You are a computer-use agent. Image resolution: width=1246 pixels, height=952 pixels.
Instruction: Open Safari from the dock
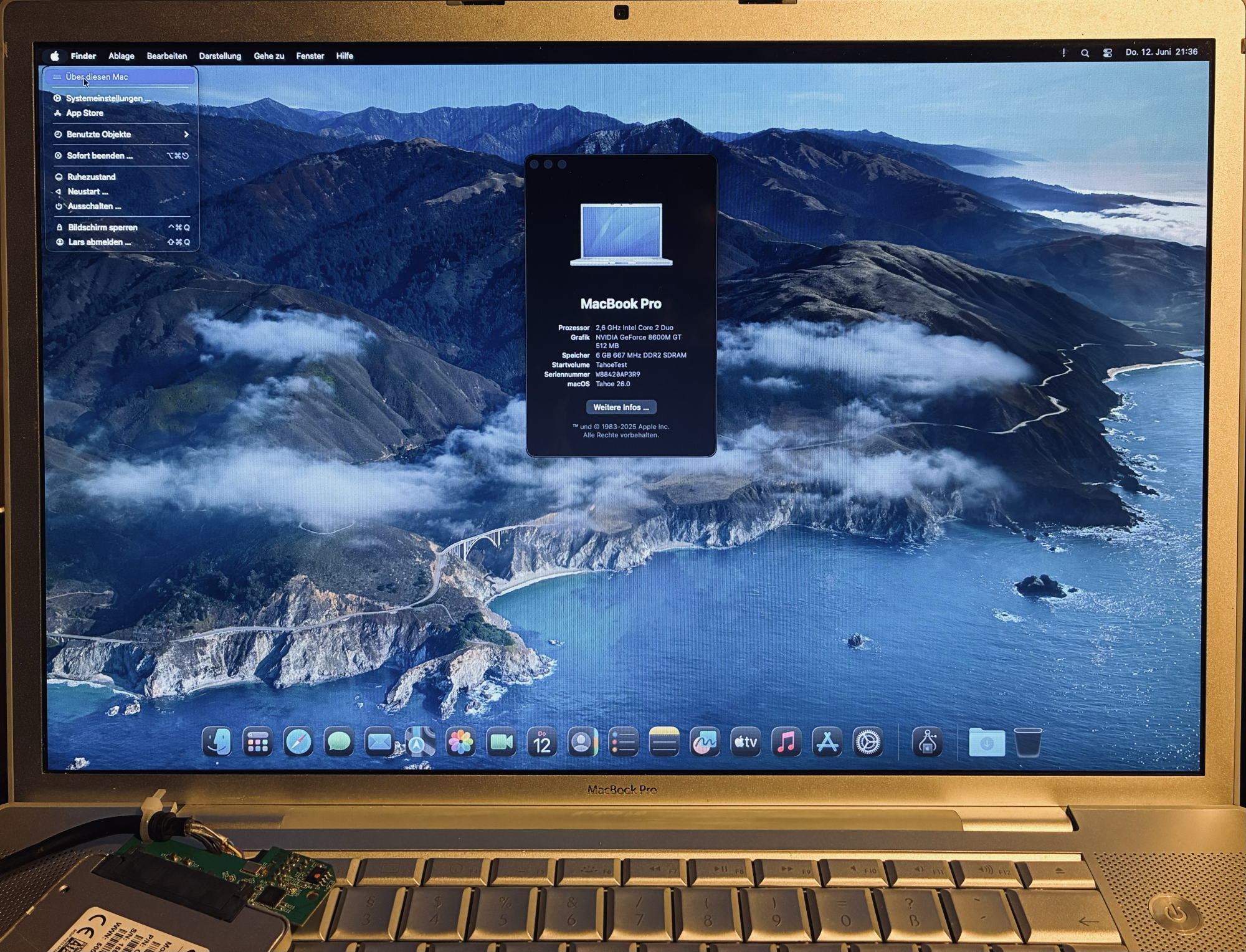point(298,742)
